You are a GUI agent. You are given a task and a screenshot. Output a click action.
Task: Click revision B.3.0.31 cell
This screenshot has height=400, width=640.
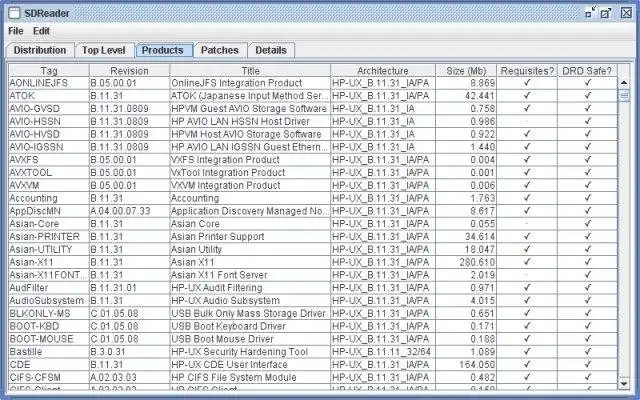click(129, 351)
